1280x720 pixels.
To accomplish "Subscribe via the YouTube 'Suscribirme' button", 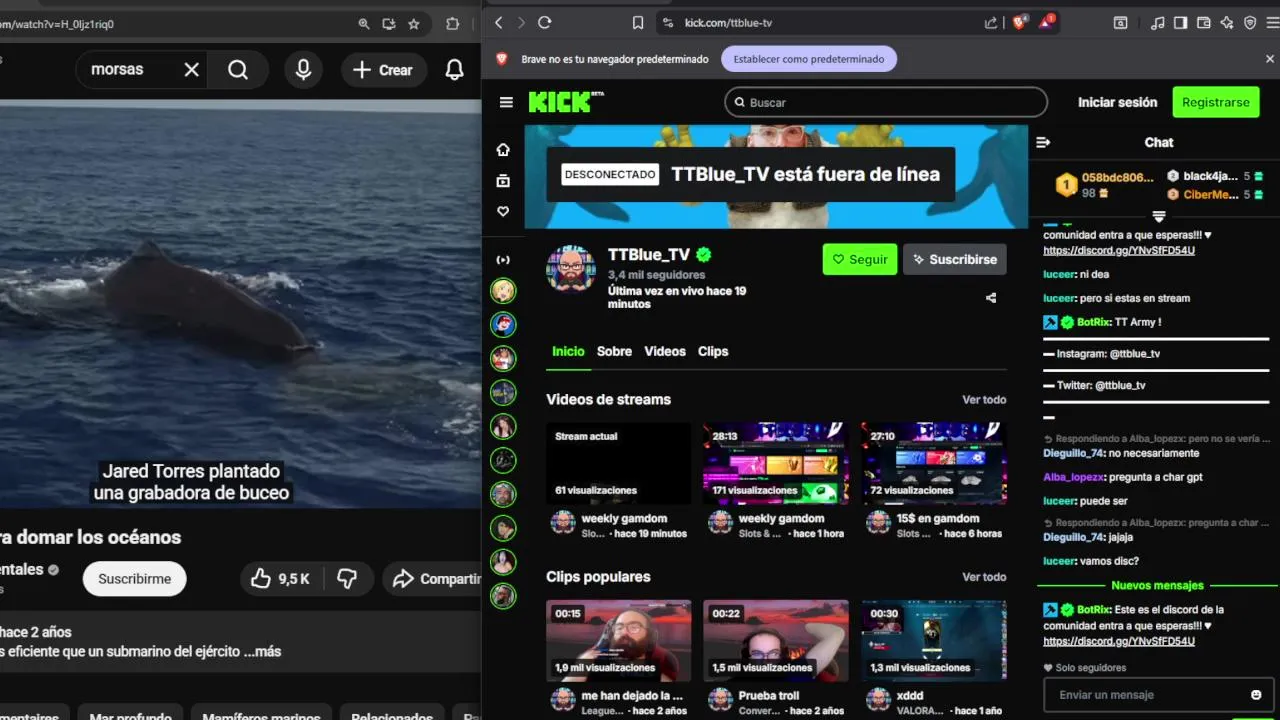I will [134, 578].
